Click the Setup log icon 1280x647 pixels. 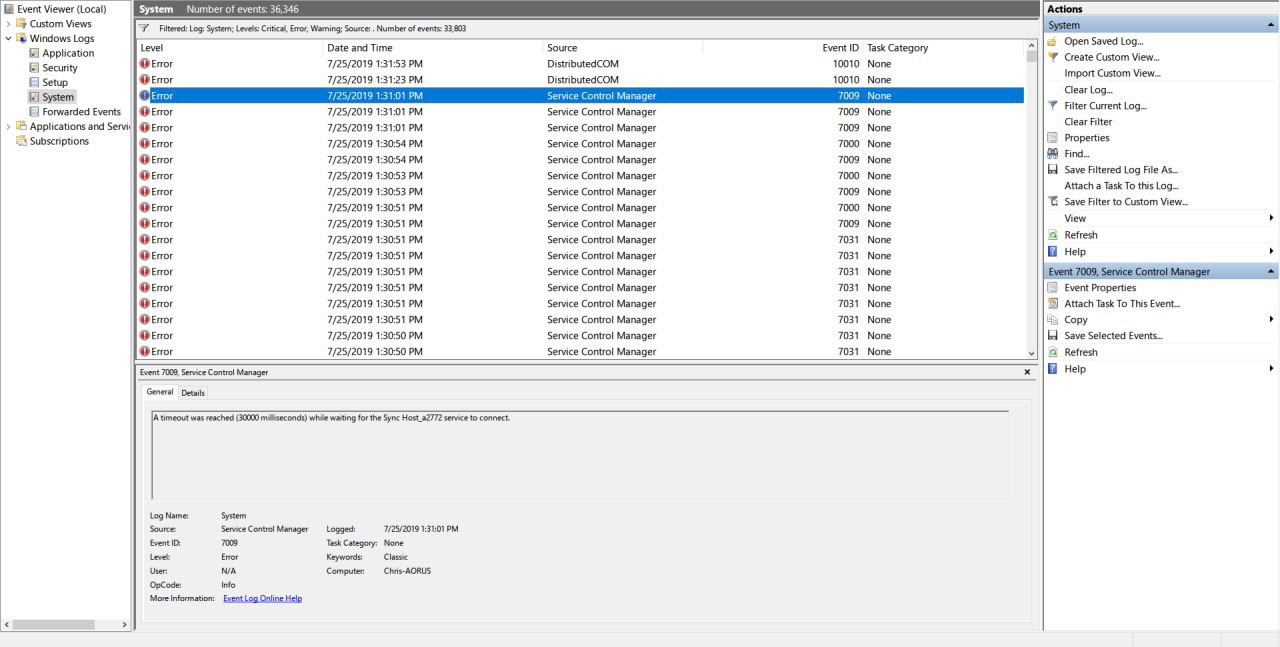point(35,82)
